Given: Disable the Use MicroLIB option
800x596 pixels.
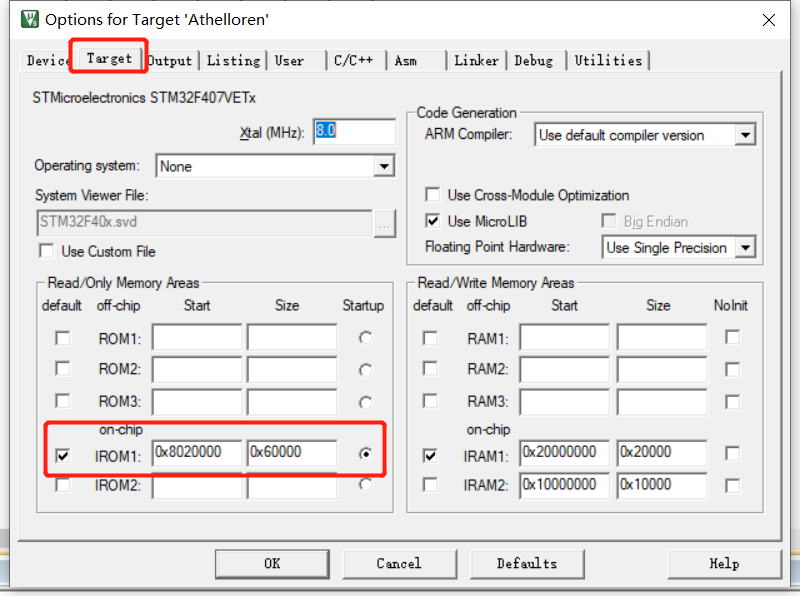Looking at the screenshot, I should 433,221.
